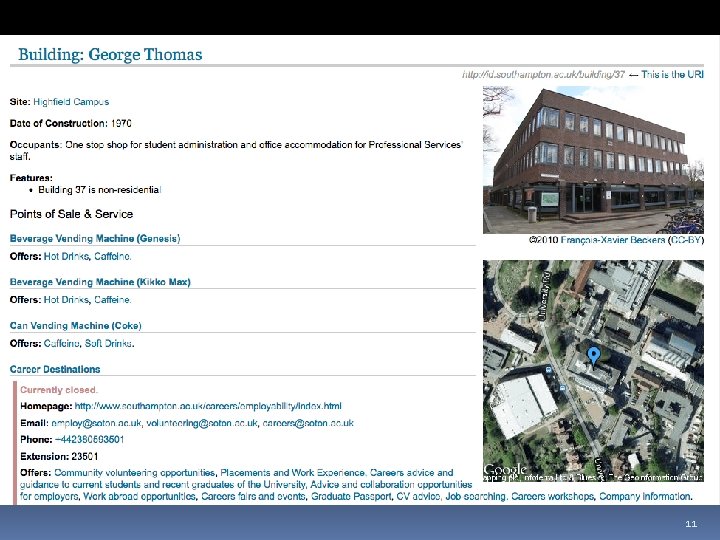The height and width of the screenshot is (540, 720).
Task: Open the Highfield Campus site link
Action: 71,101
